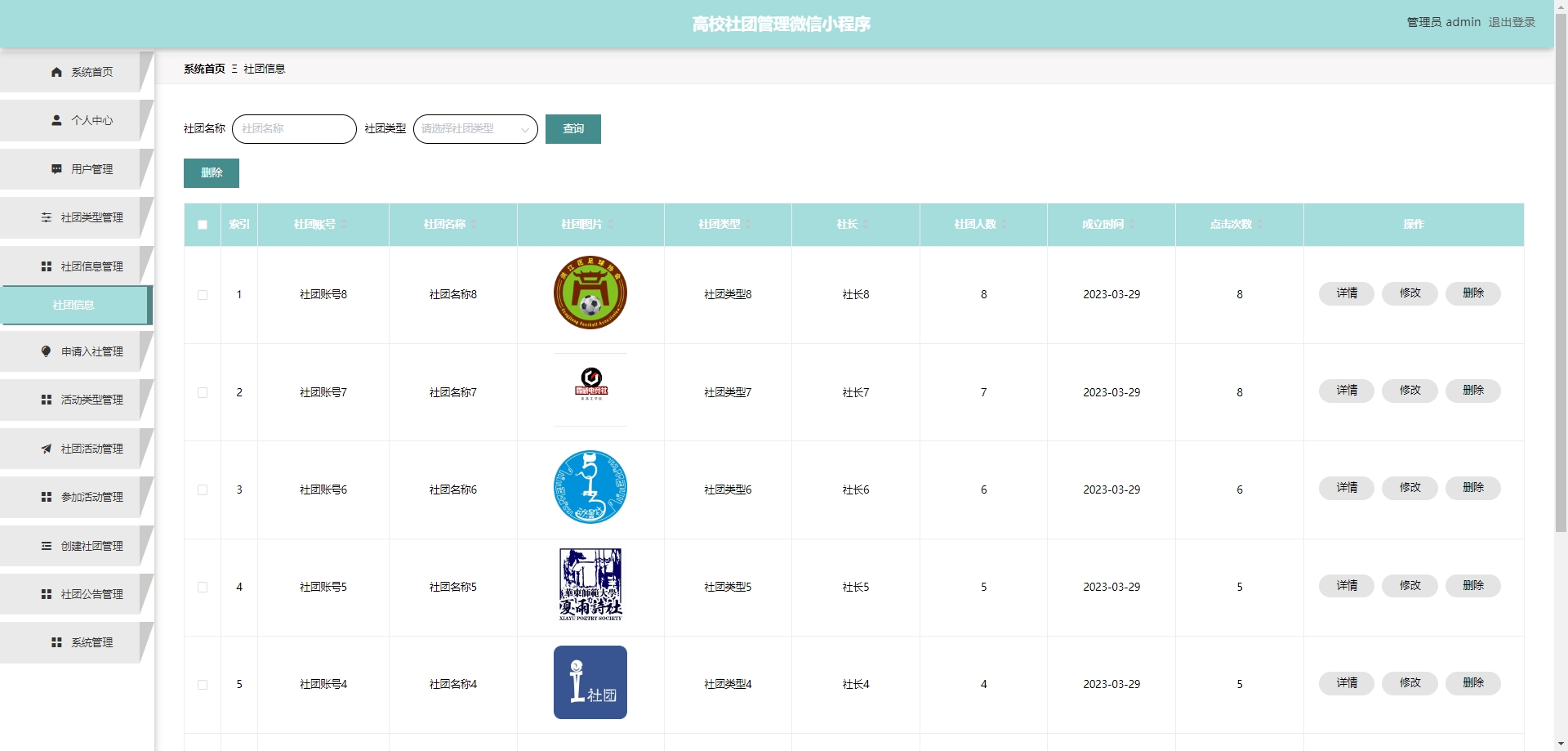
Task: Sort by 社团人数 column arrows
Action: pos(1004,224)
